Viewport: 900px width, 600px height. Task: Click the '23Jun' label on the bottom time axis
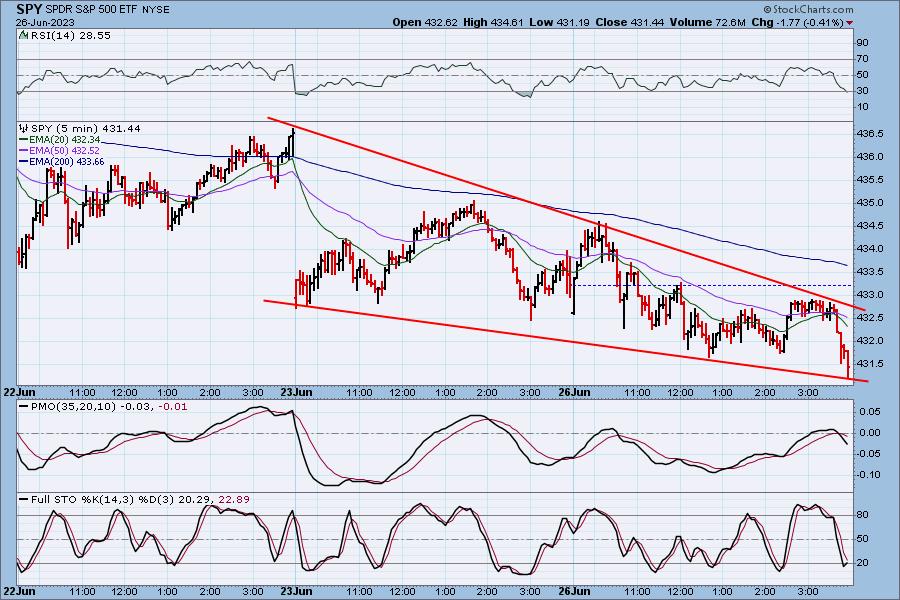coord(296,591)
